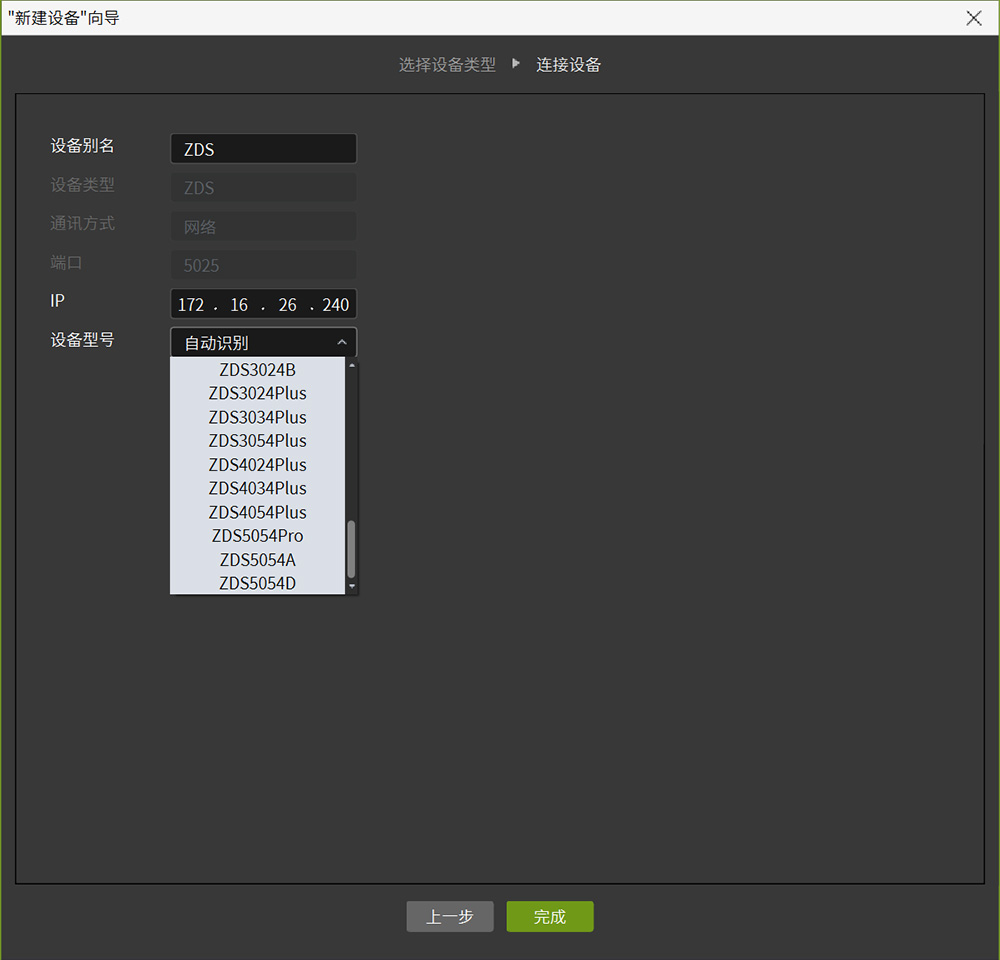Close the 新建设备 wizard window
1000x960 pixels.
click(974, 18)
